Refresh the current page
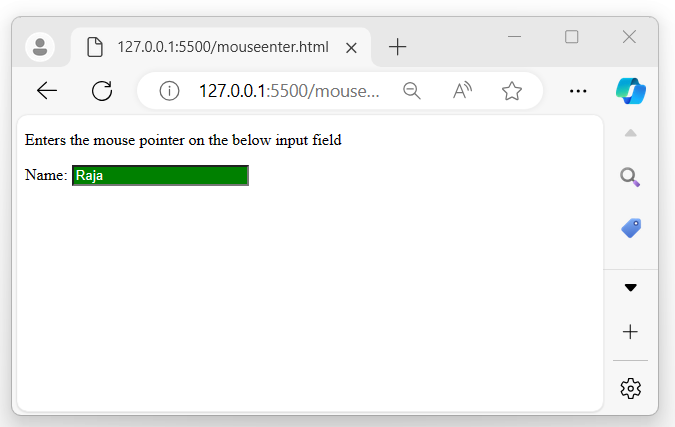 click(101, 91)
